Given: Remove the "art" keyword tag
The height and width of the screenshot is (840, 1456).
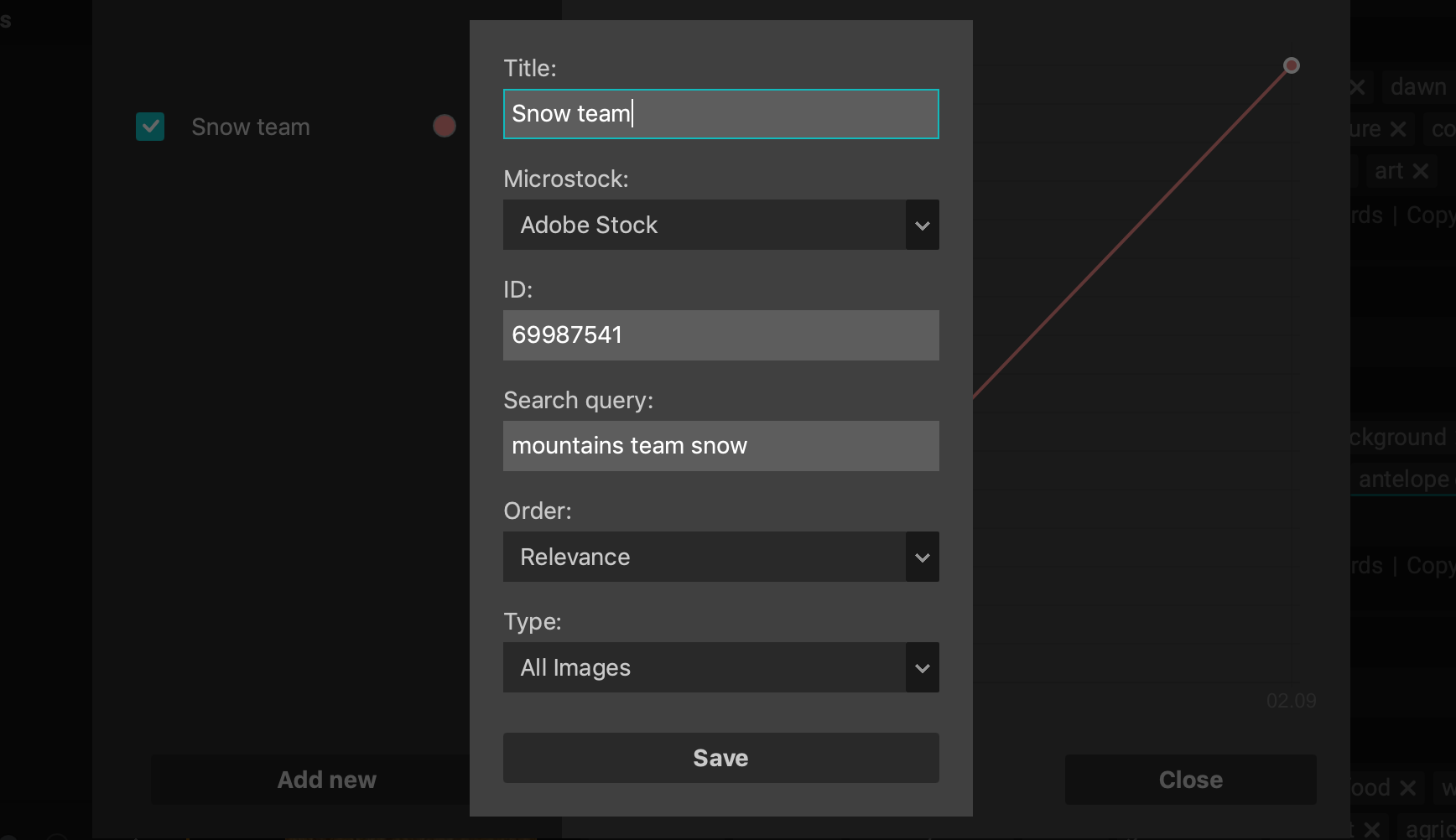Looking at the screenshot, I should click(1422, 170).
